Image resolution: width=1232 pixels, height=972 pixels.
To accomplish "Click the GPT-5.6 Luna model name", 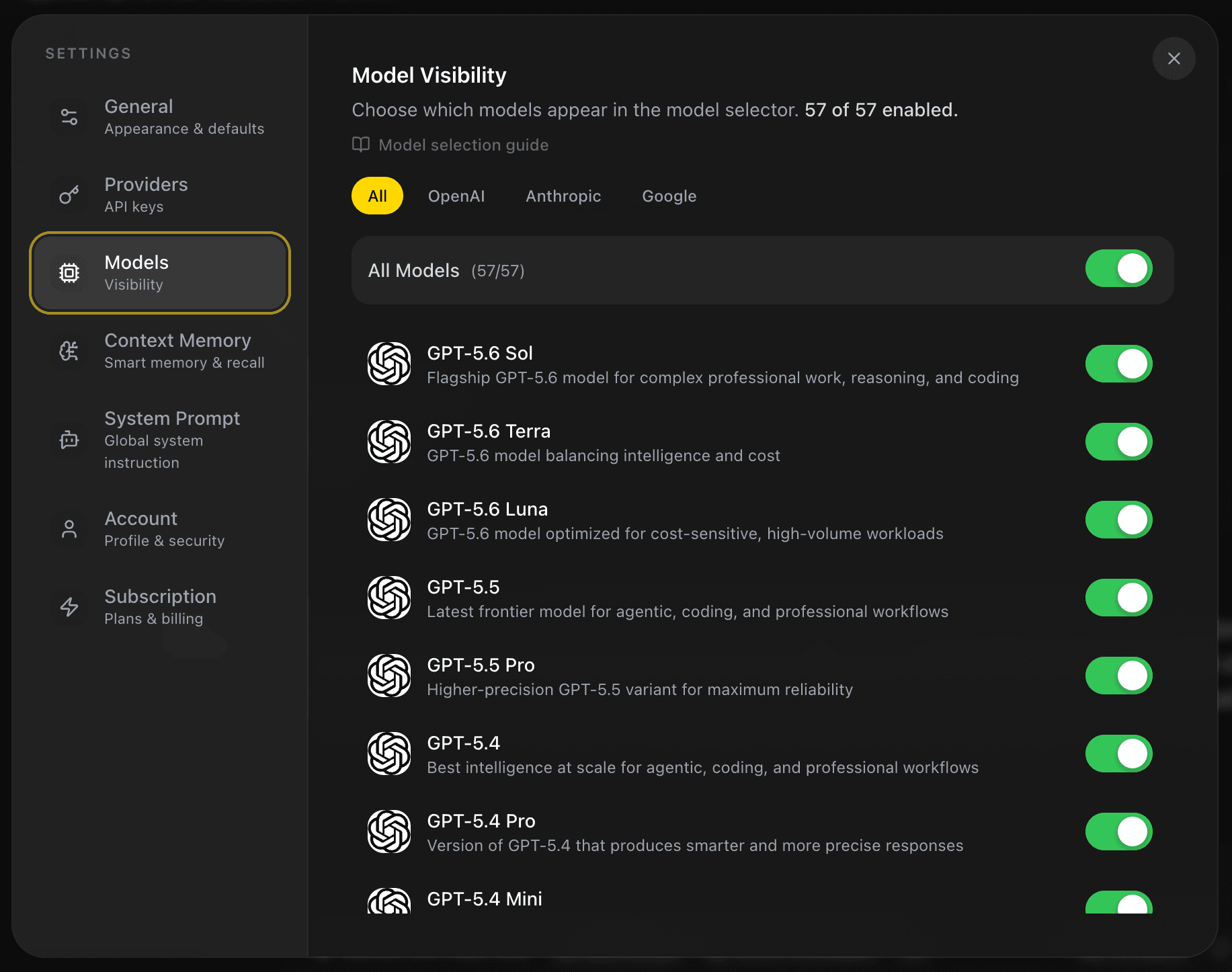I will (x=487, y=509).
